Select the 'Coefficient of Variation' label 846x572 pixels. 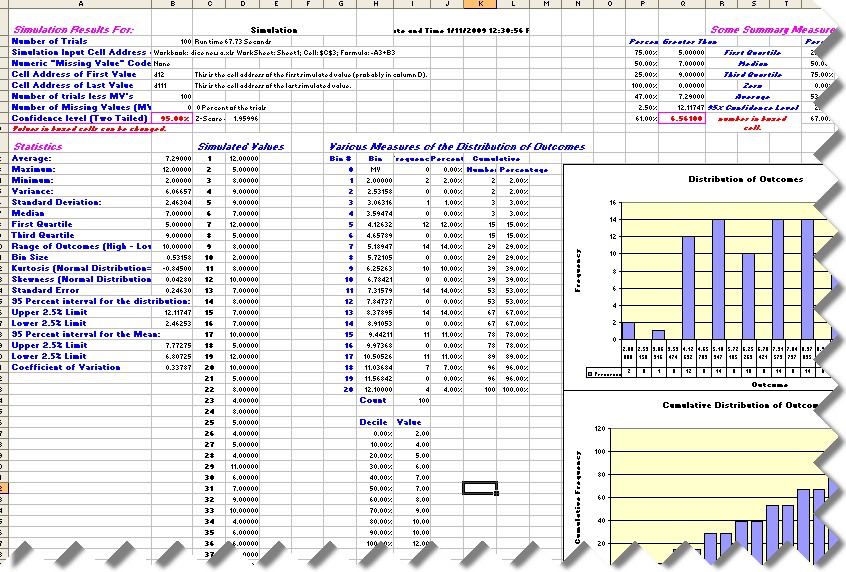coord(66,367)
